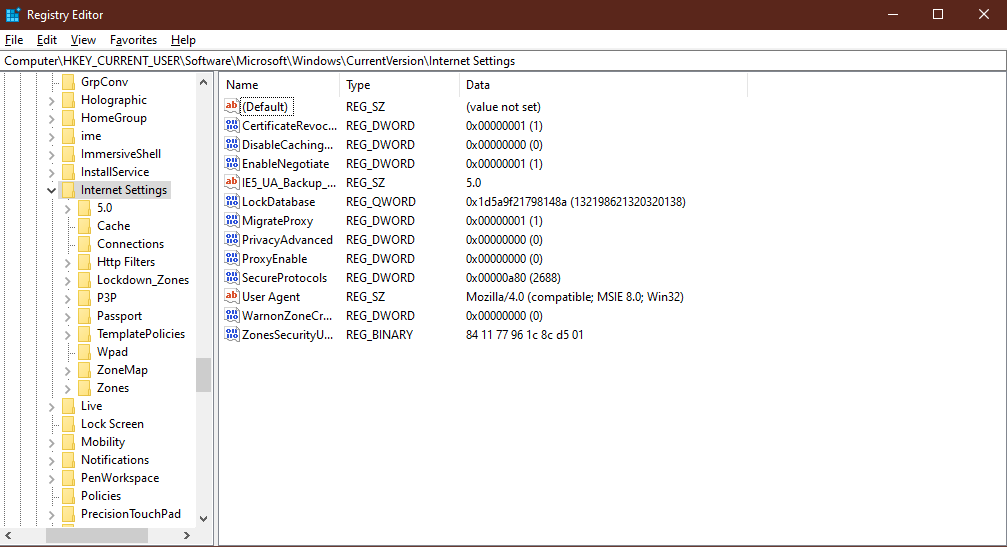Click the LockDatabase QWORD value icon
Viewport: 1007px width, 547px height.
(x=231, y=202)
